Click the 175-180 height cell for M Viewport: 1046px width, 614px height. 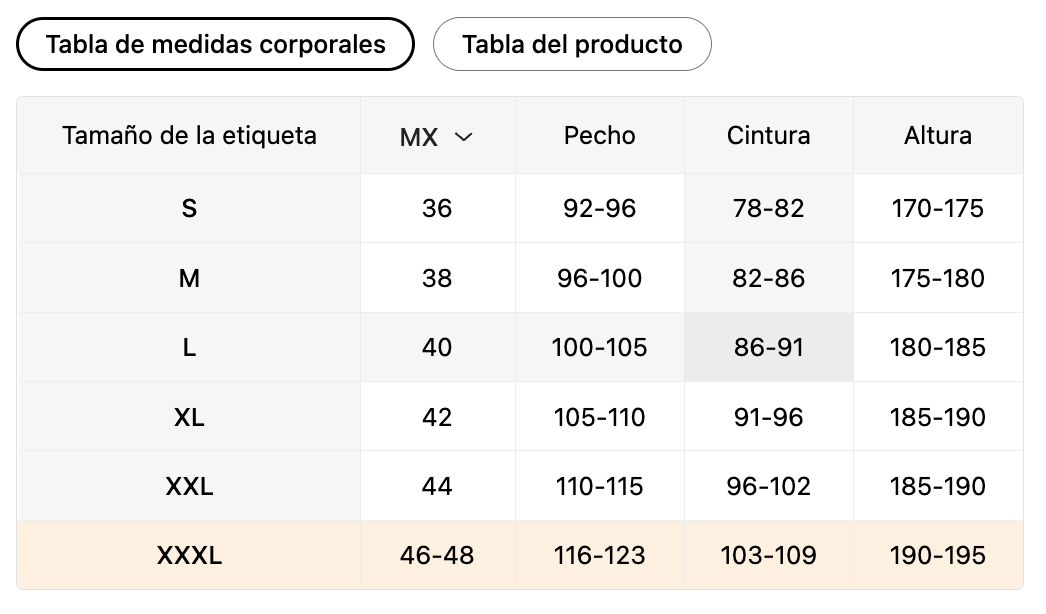(938, 278)
